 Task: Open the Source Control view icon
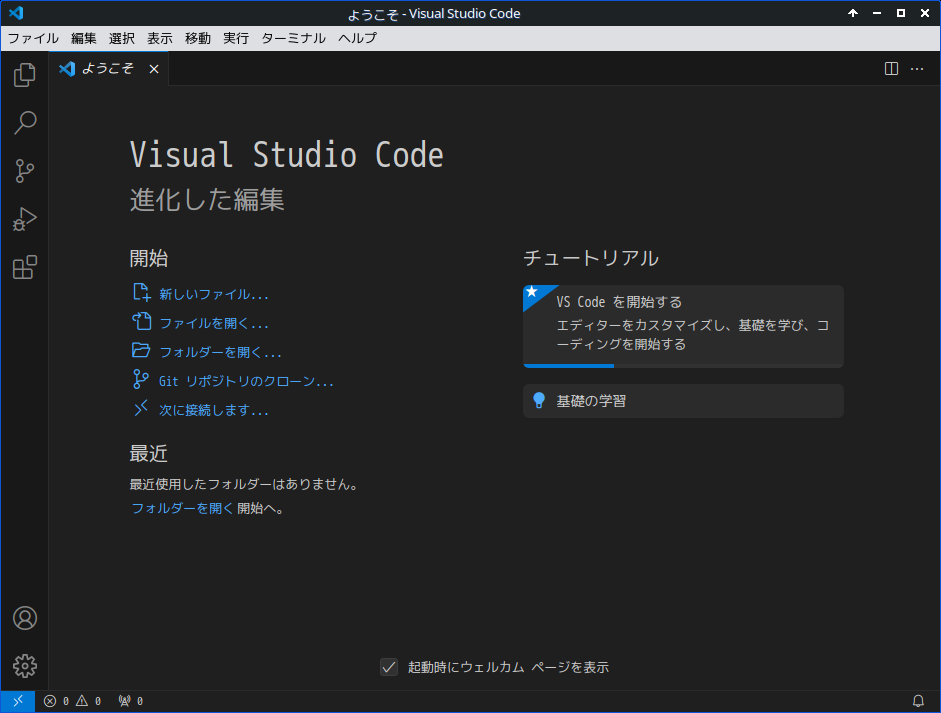25,171
